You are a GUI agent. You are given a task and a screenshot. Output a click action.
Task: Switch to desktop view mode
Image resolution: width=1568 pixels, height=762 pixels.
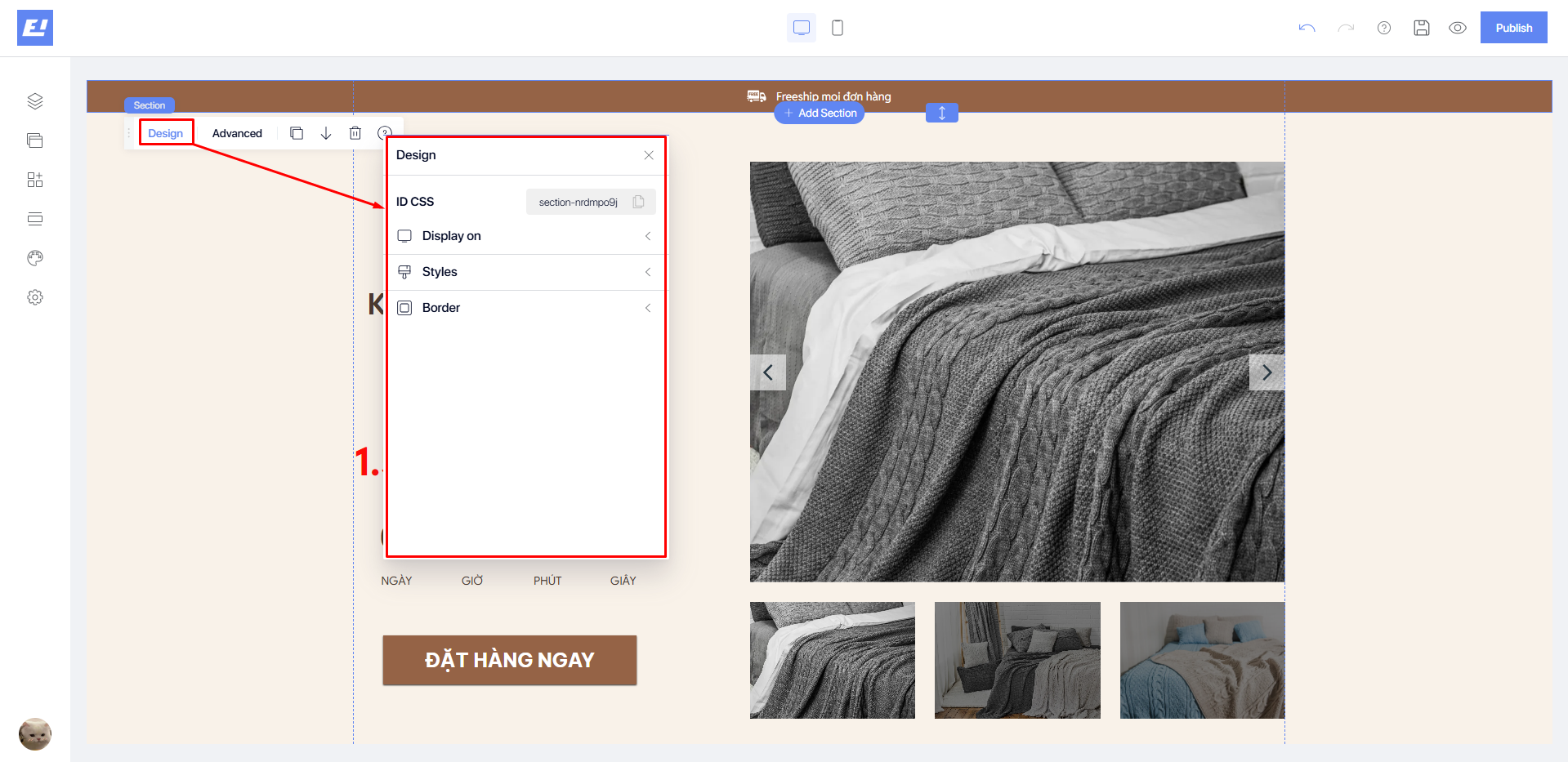point(801,28)
